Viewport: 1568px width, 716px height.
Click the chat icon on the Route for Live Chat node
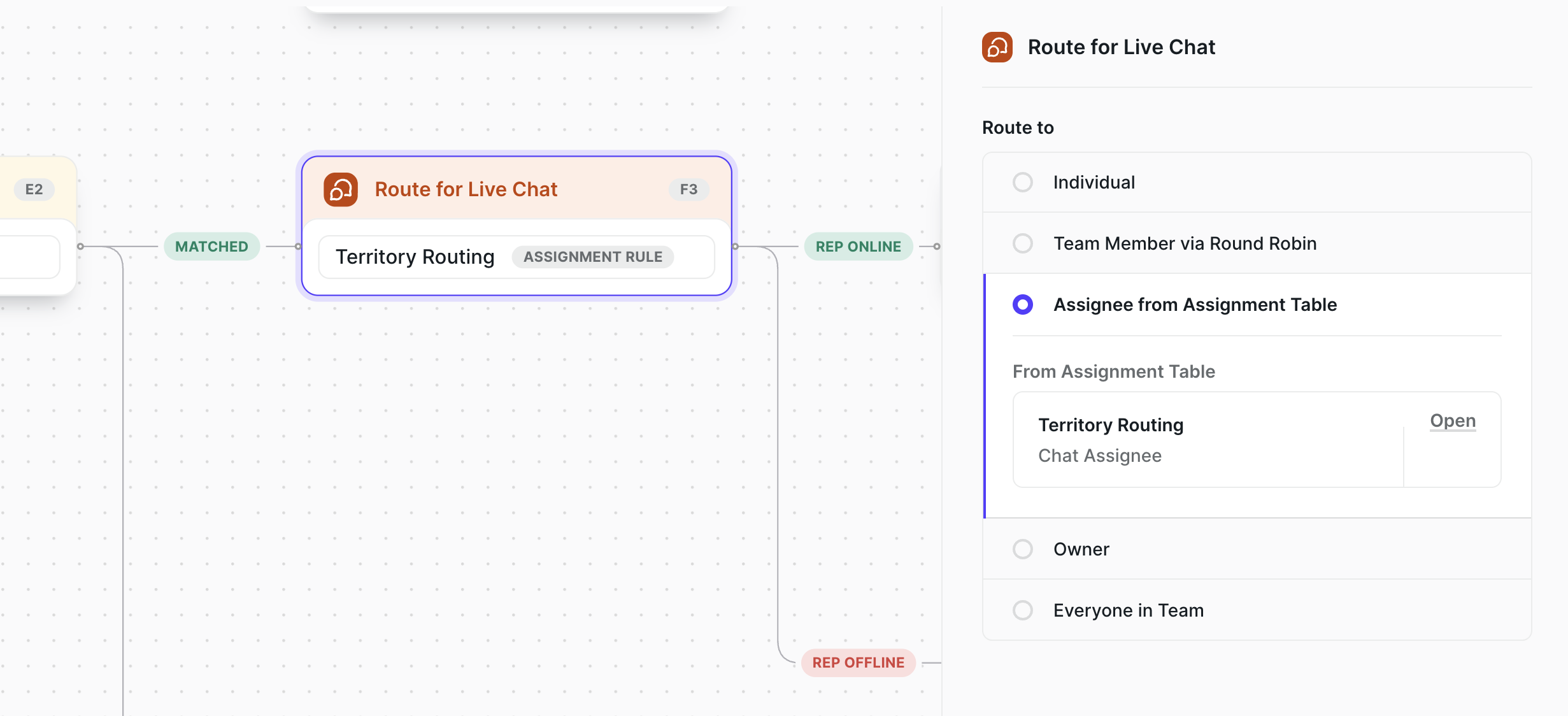[x=341, y=189]
